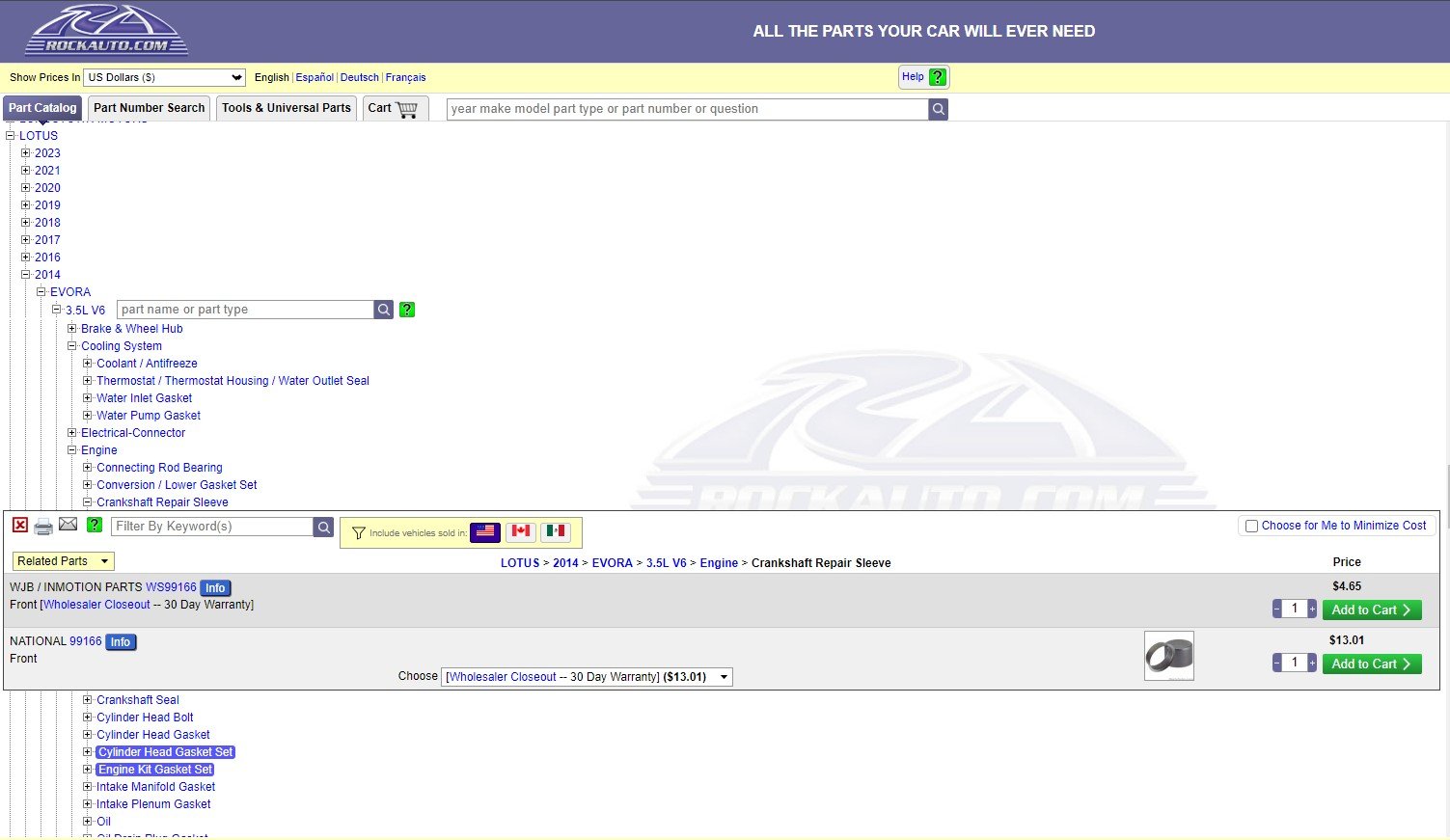The image size is (1450, 840).
Task: Open the Conversion / Lower Gasket Set item
Action: coord(177,485)
